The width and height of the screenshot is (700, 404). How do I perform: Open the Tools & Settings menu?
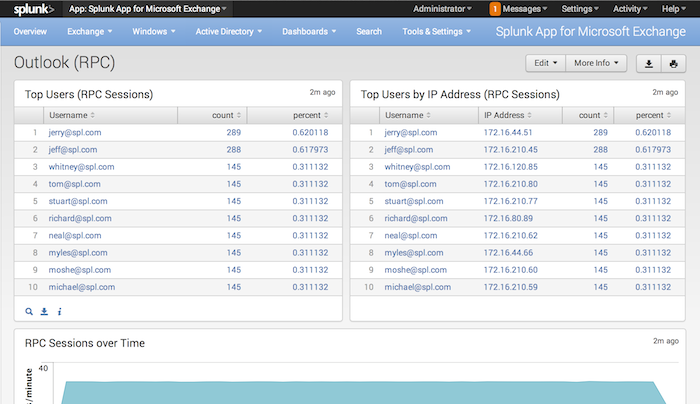pyautogui.click(x=436, y=32)
